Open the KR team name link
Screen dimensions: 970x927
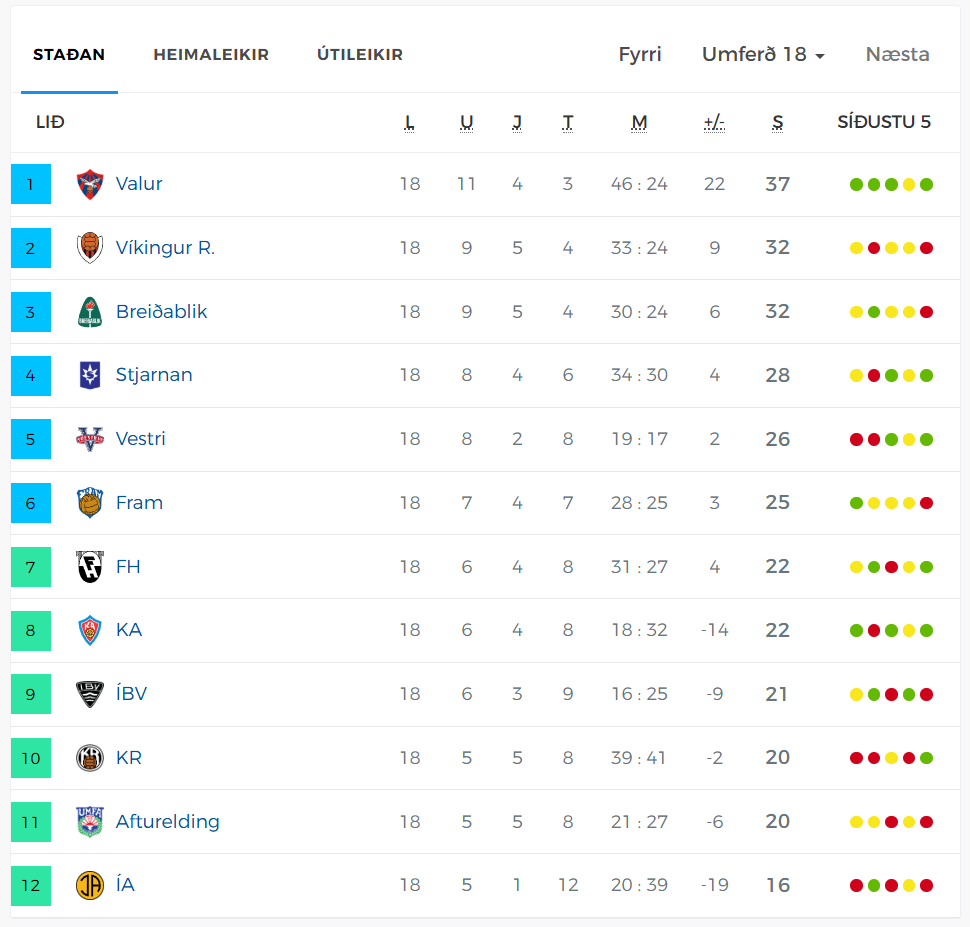click(x=129, y=757)
